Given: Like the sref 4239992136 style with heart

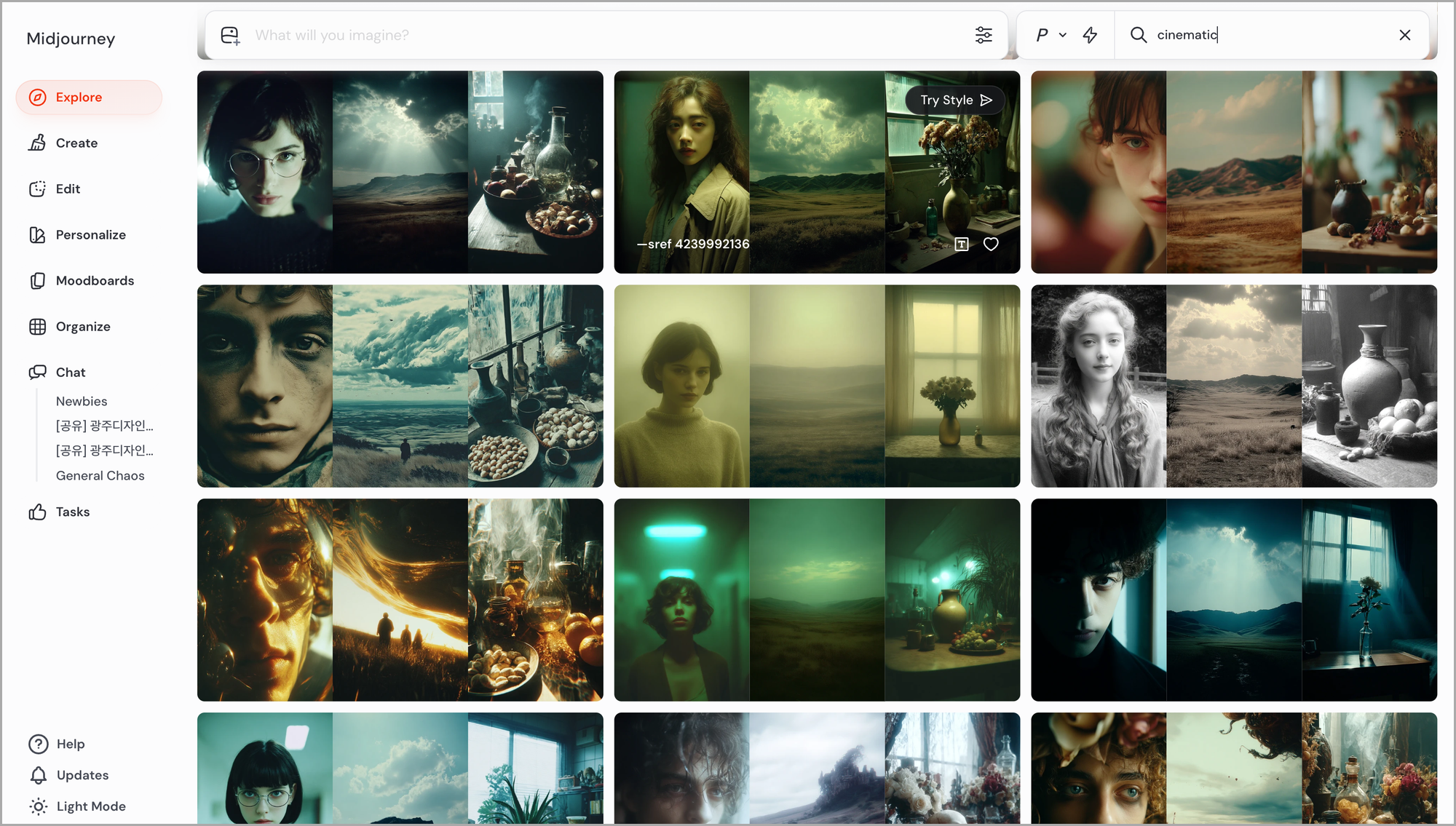Looking at the screenshot, I should (x=991, y=245).
